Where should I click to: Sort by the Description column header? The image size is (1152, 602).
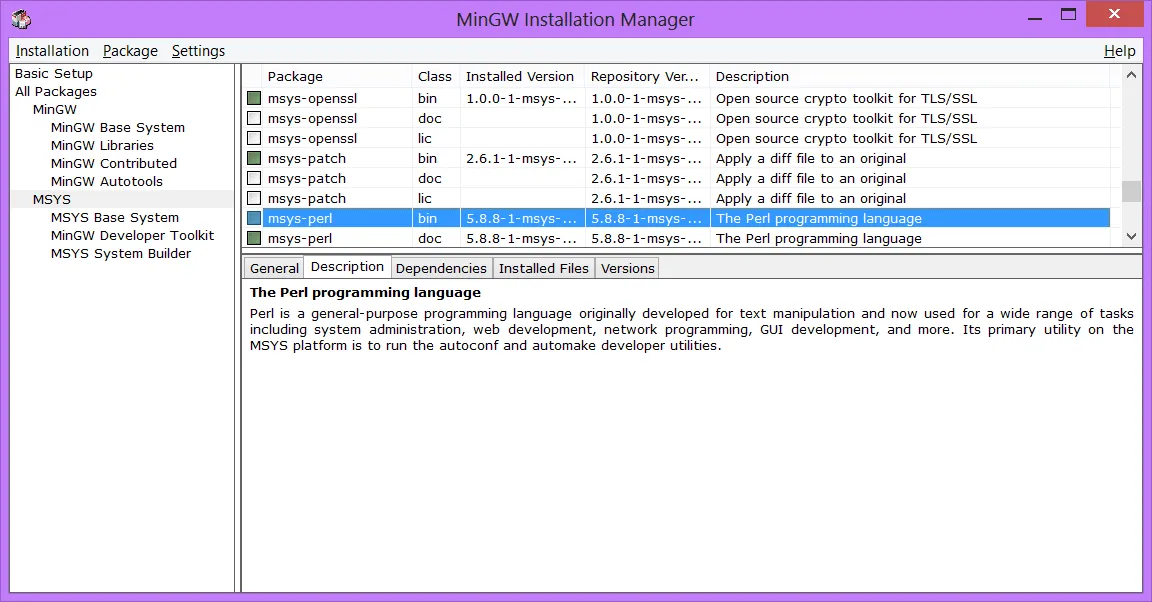point(910,76)
